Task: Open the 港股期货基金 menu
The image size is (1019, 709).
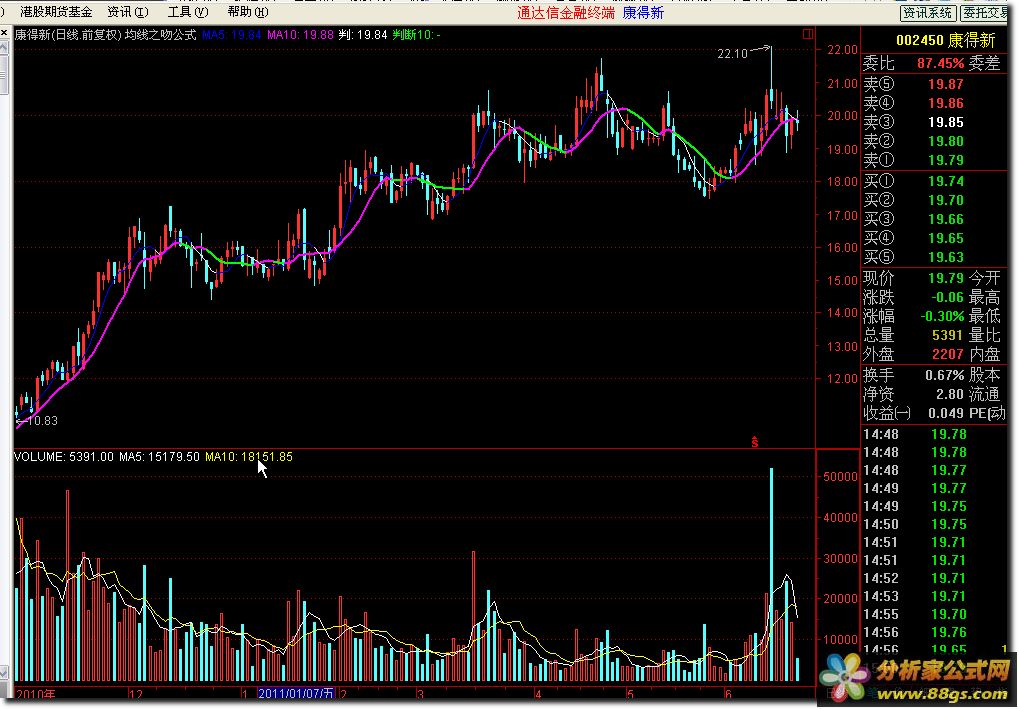Action: 57,12
